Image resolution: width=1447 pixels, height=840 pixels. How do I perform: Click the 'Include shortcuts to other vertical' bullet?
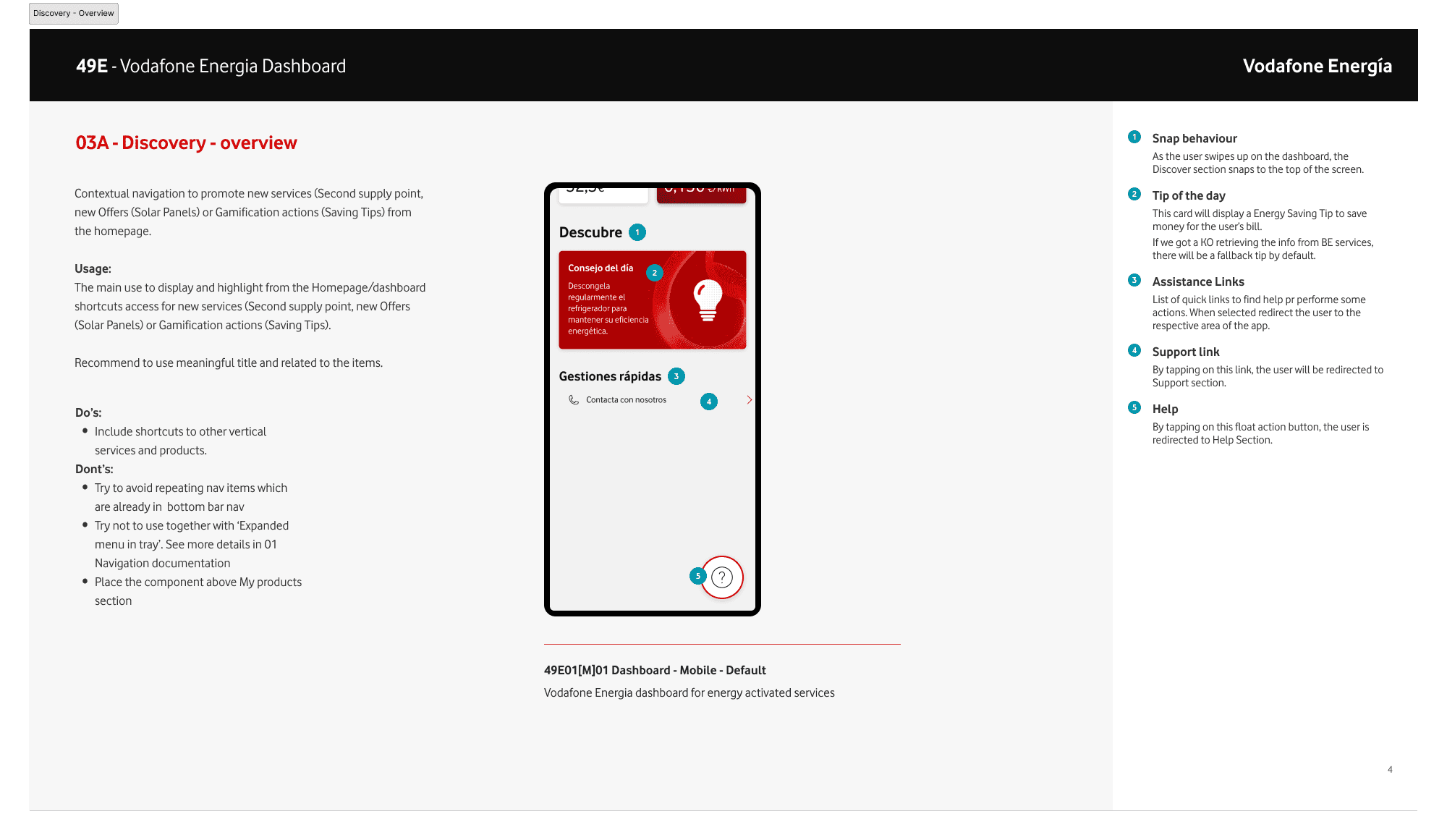(180, 441)
